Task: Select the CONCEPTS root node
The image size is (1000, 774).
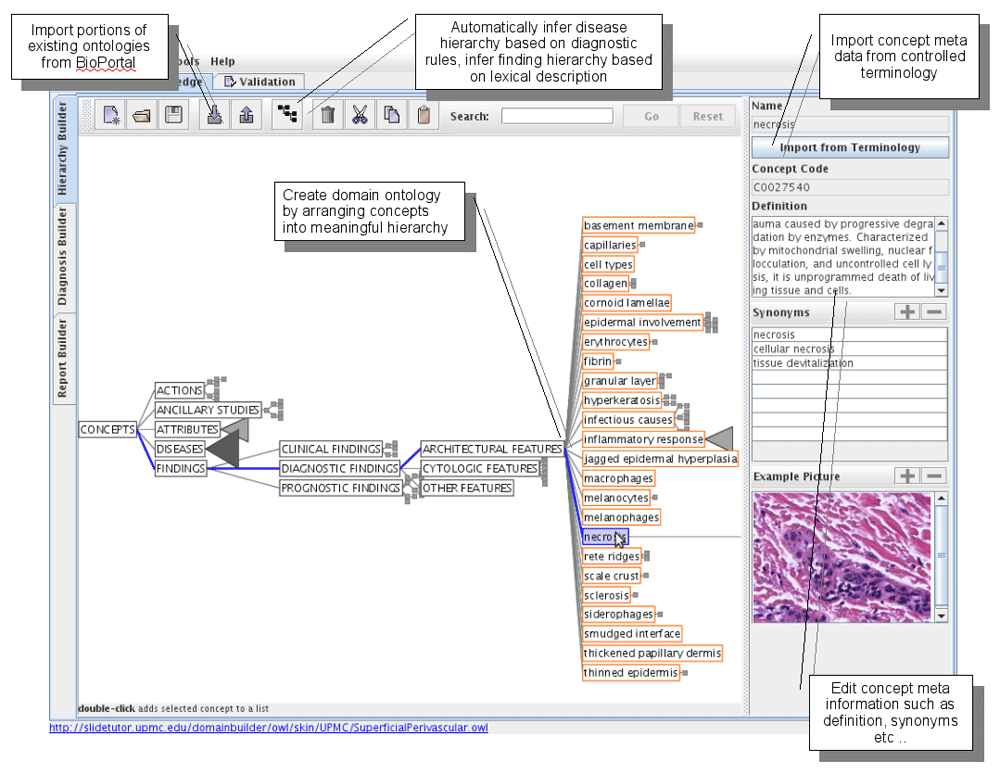Action: tap(108, 429)
